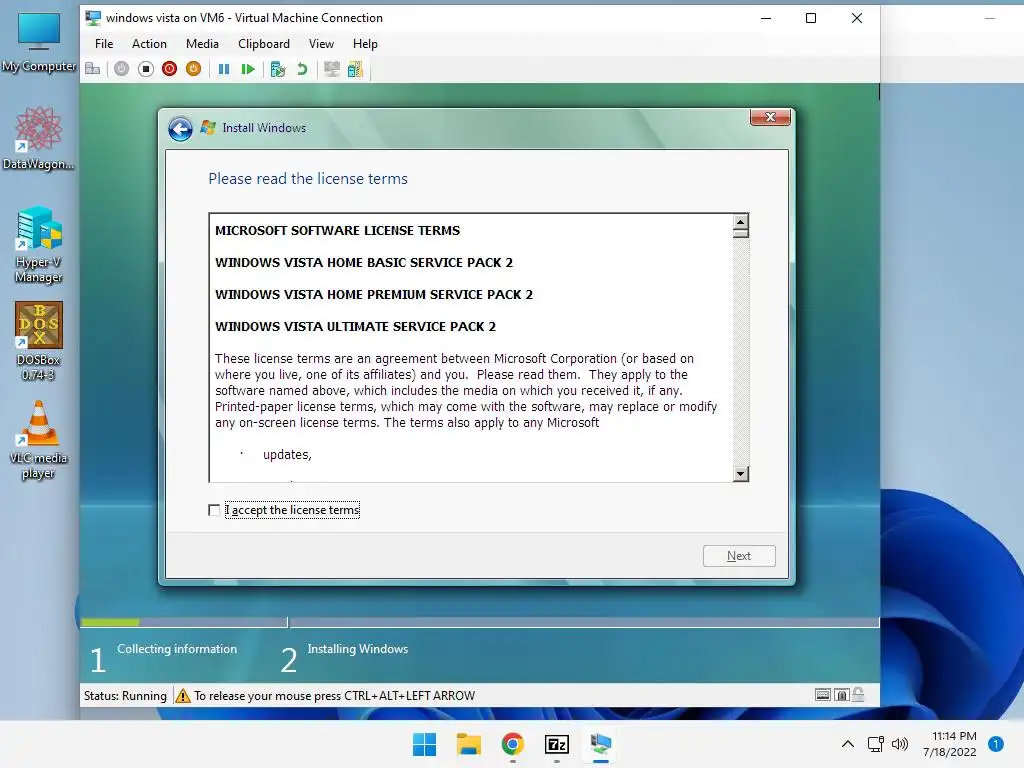This screenshot has height=768, width=1024.
Task: Click the license text scroll up arrow
Action: 741,222
